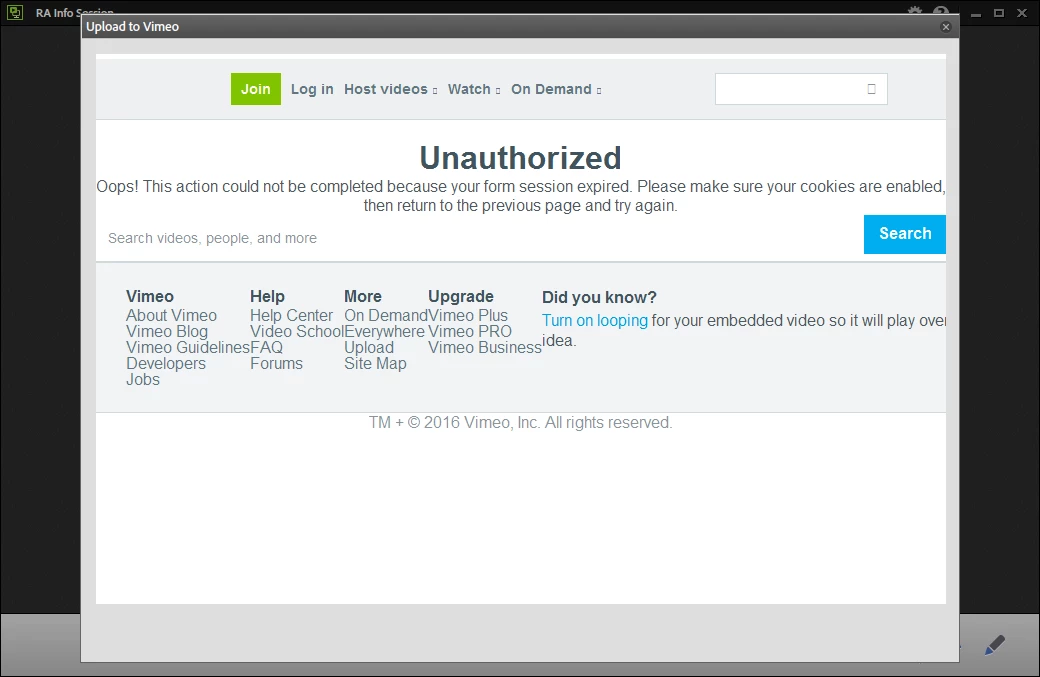Open the Video School link
This screenshot has width=1040, height=677.
pos(296,332)
